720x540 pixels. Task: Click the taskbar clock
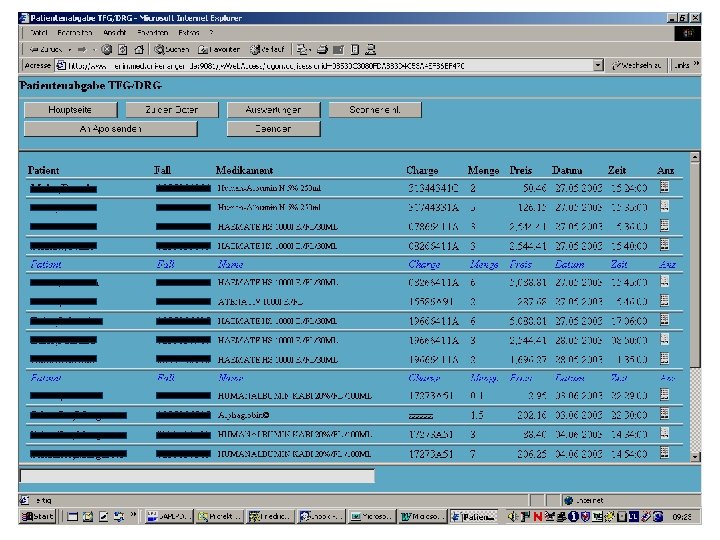[682, 517]
